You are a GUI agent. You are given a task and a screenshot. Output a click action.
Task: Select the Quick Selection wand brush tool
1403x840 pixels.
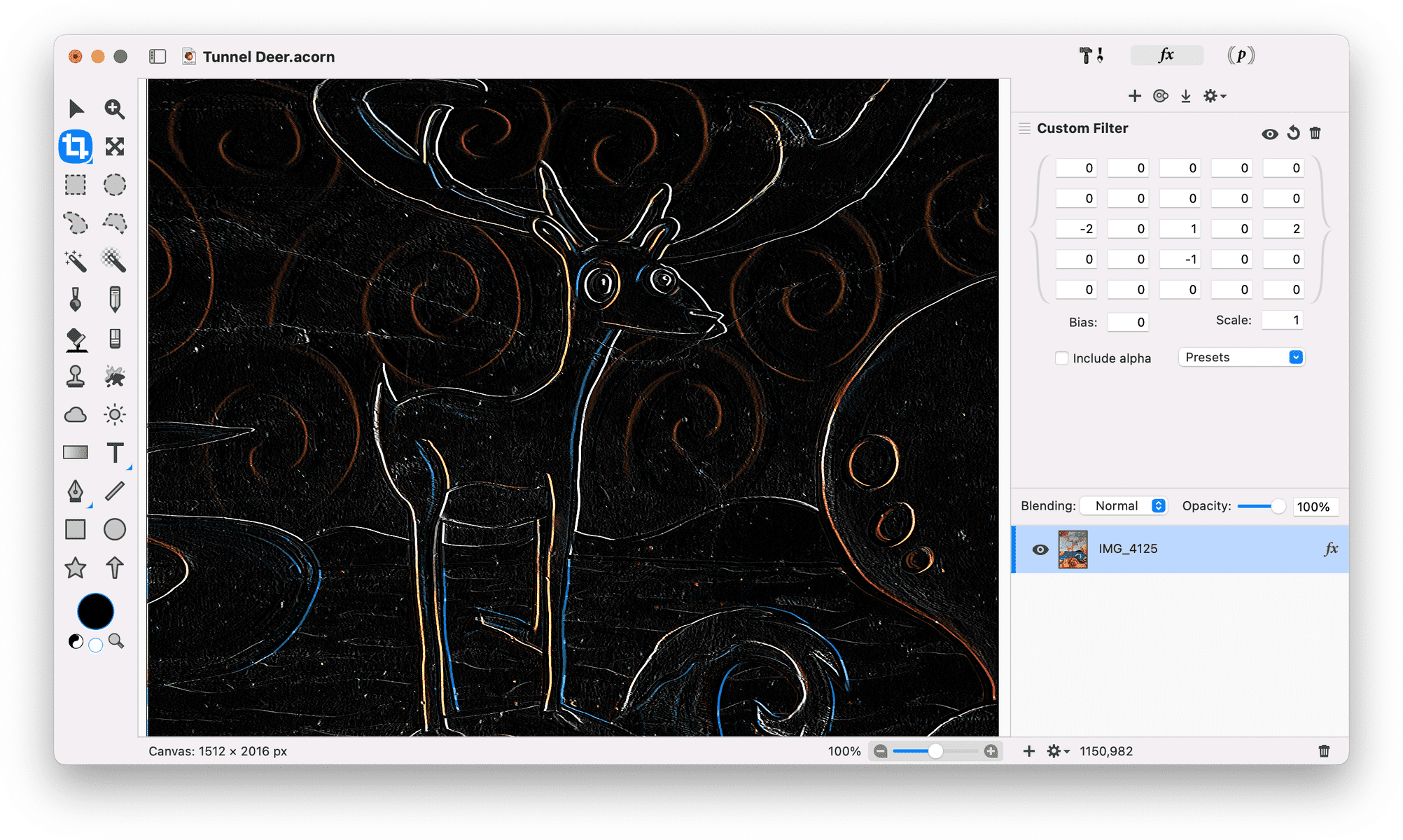tap(115, 261)
